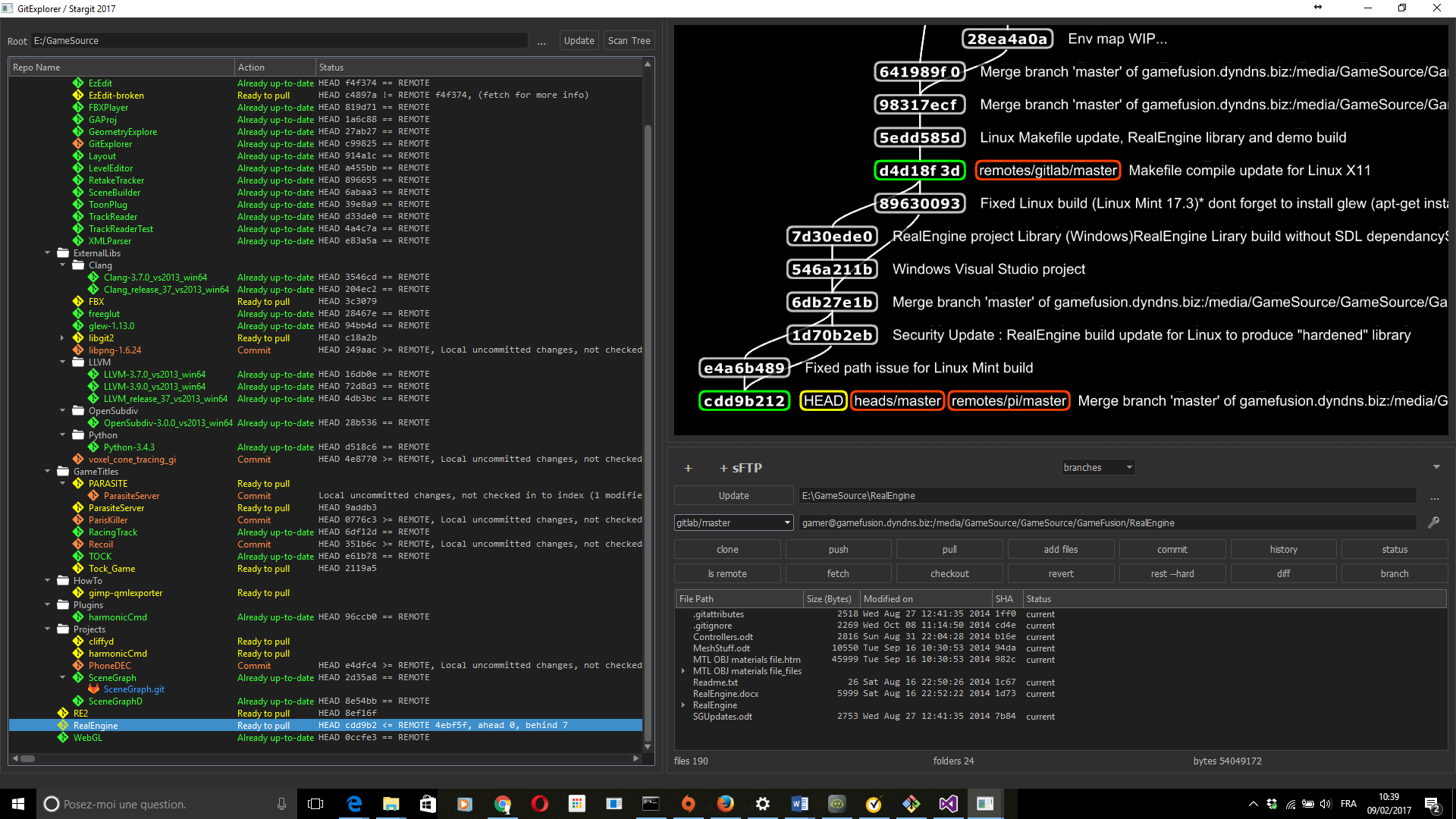1456x819 pixels.
Task: Open Word from the taskbar
Action: (x=800, y=804)
